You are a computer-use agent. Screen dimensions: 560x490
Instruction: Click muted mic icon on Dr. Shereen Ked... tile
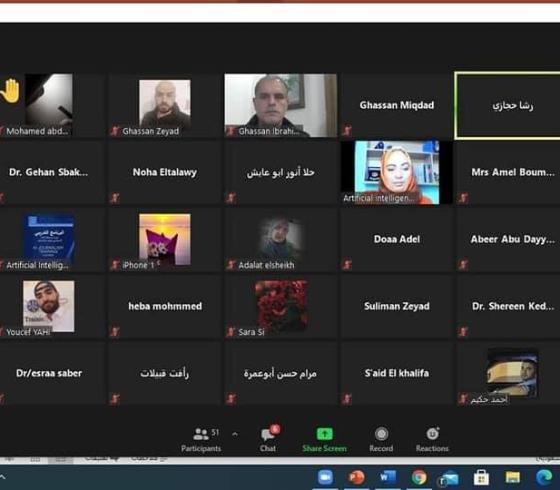[x=463, y=331]
